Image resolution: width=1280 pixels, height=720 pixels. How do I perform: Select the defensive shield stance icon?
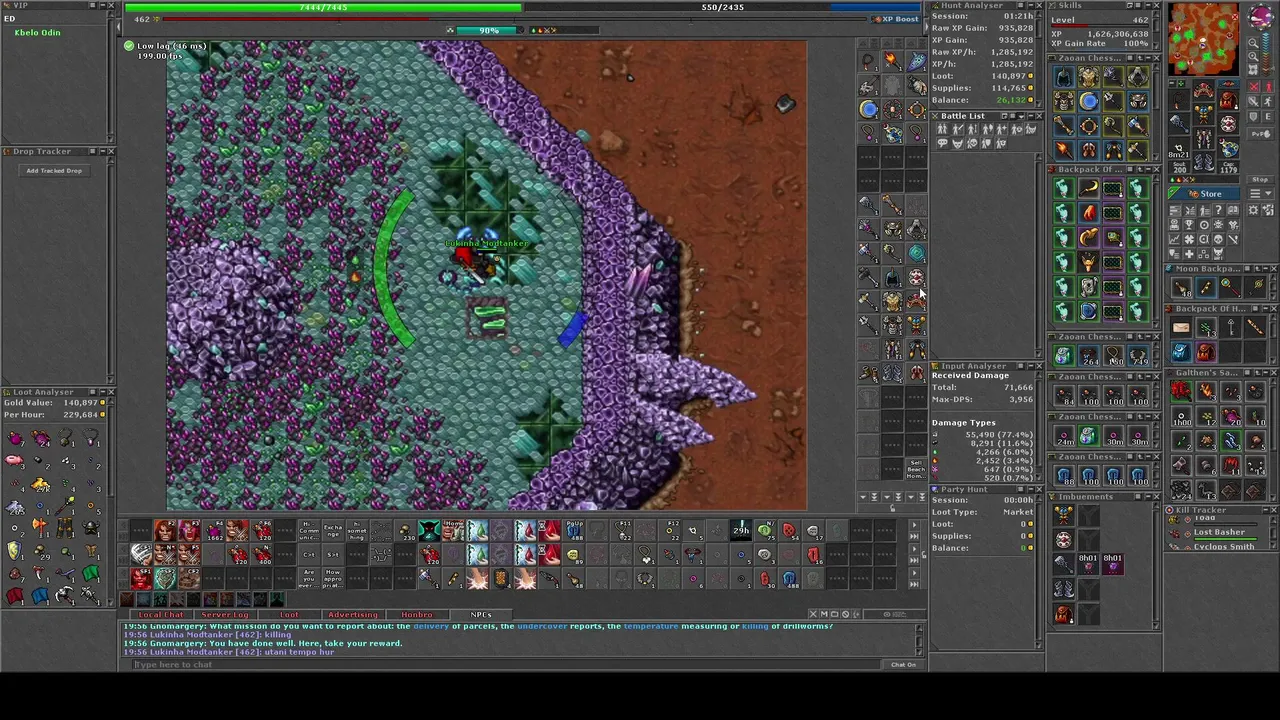(x=1253, y=116)
